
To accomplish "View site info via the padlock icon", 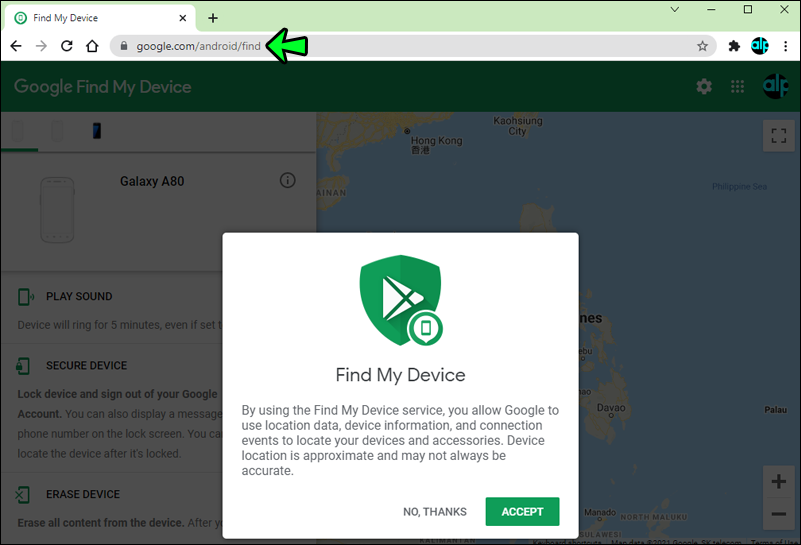I will 124,46.
